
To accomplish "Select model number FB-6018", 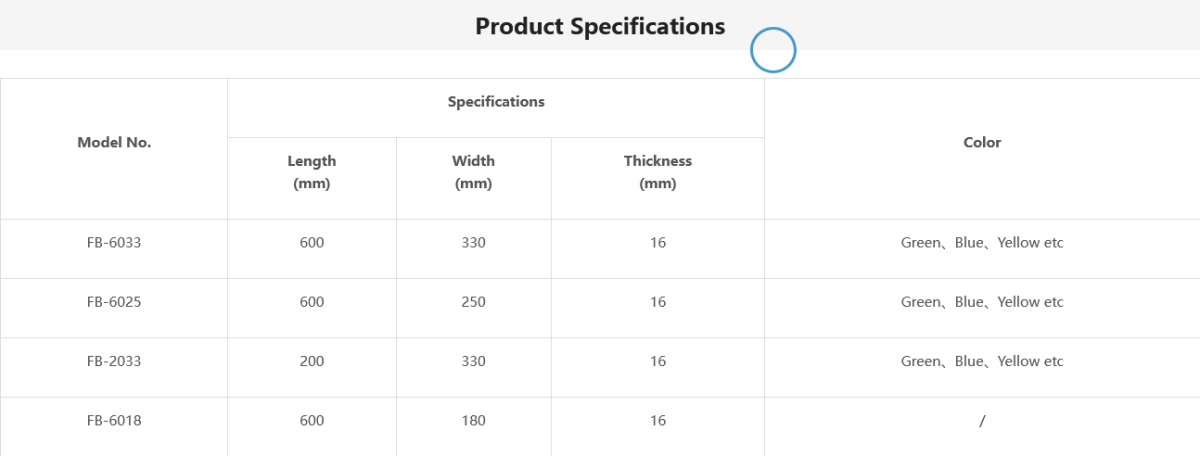I will tap(114, 421).
